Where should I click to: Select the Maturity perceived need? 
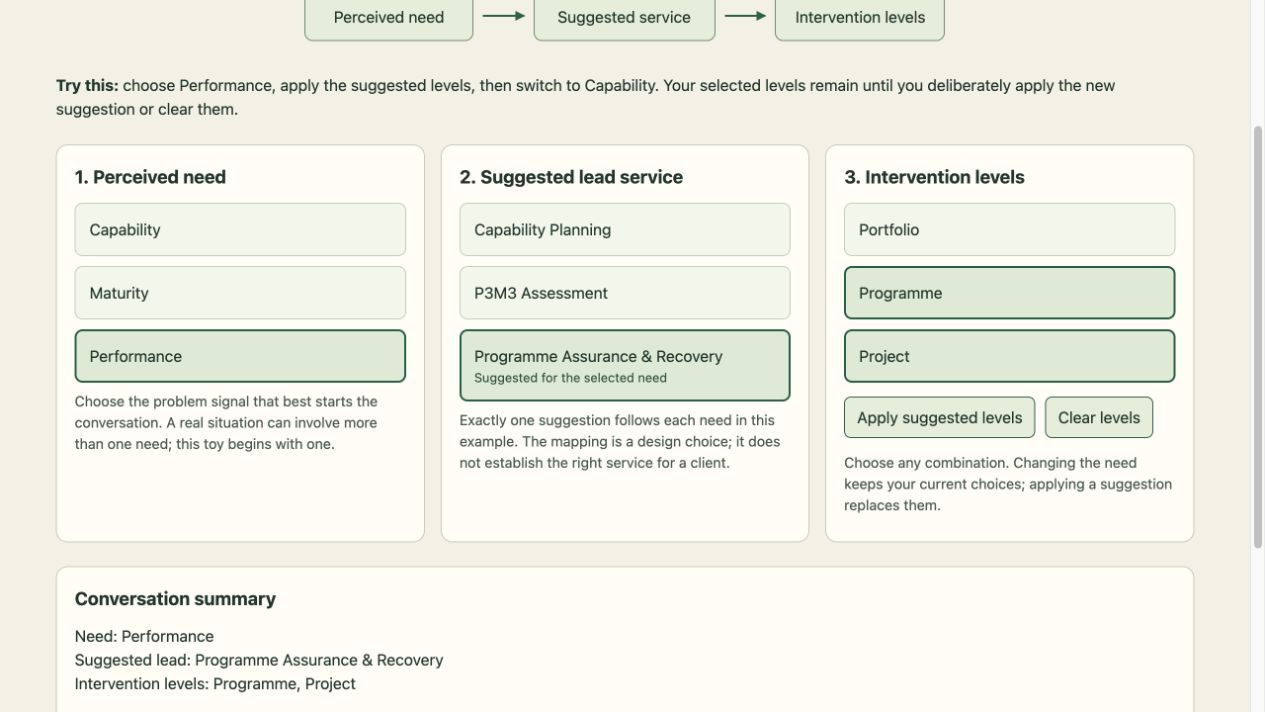pos(240,293)
